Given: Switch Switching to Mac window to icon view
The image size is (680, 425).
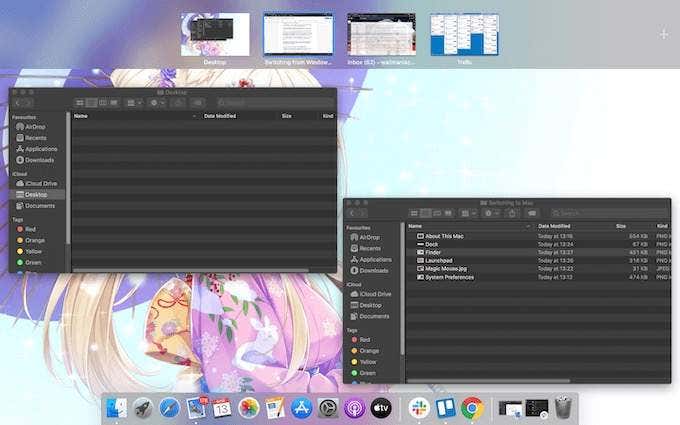Looking at the screenshot, I should pos(414,213).
